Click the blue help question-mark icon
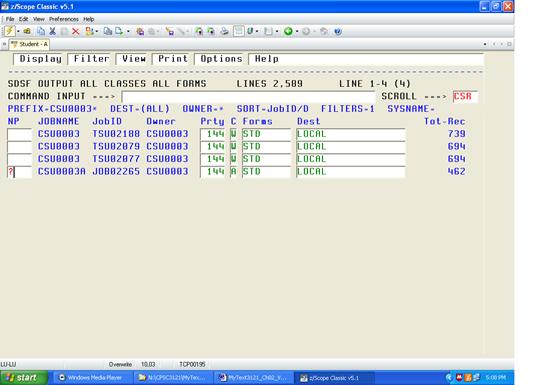 [x=338, y=32]
